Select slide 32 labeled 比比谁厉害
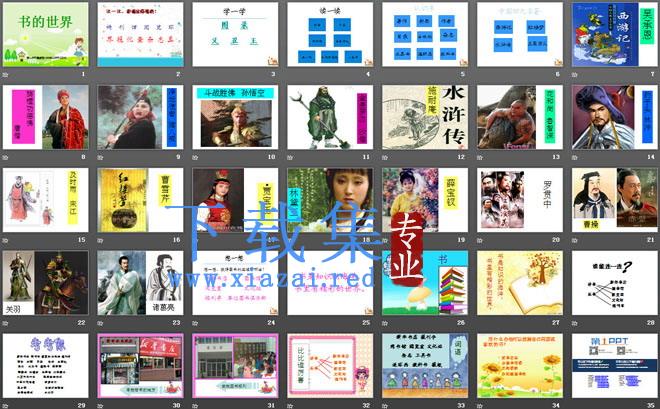 click(x=330, y=366)
